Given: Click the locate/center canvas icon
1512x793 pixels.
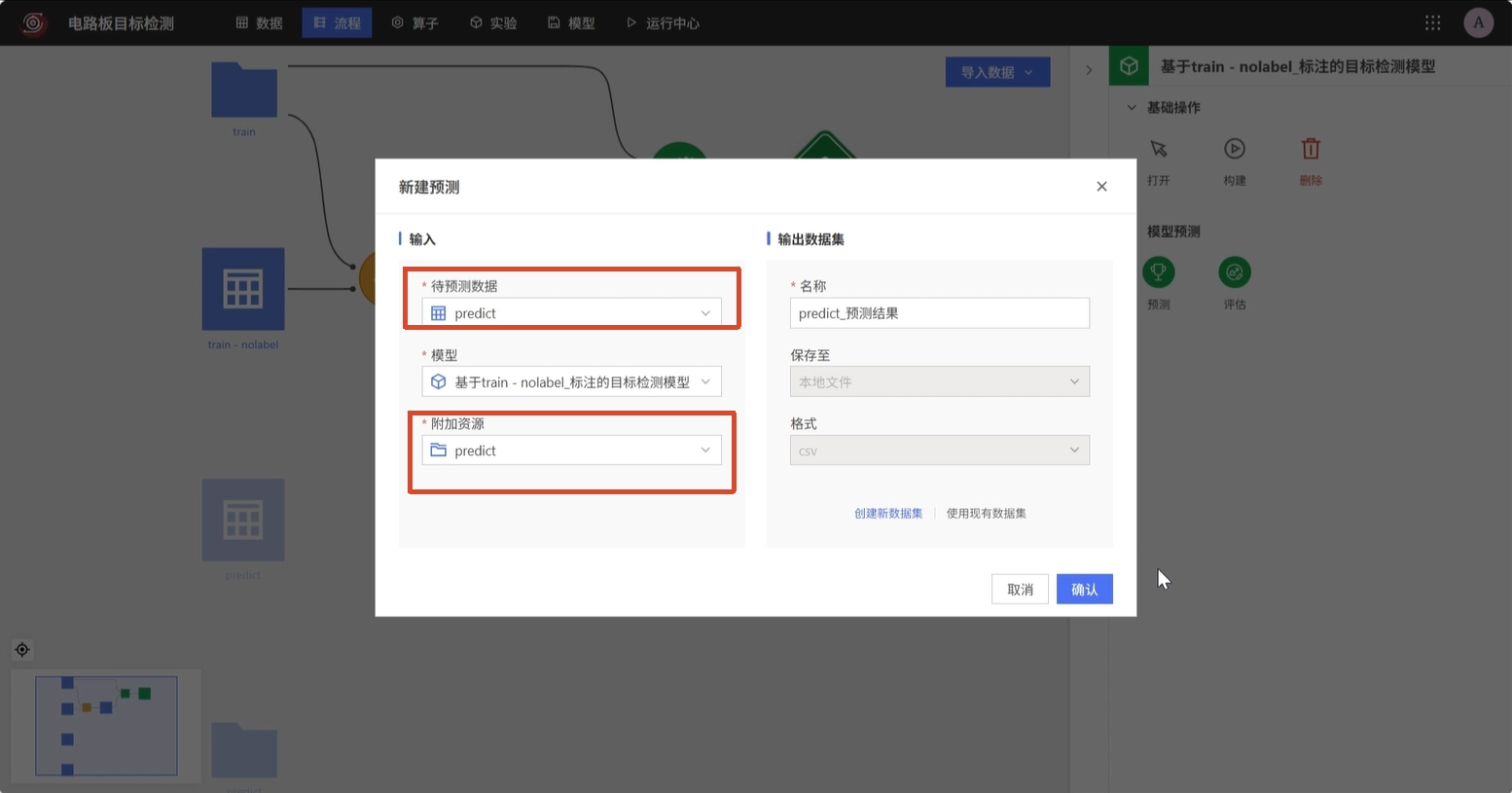Looking at the screenshot, I should tap(22, 649).
